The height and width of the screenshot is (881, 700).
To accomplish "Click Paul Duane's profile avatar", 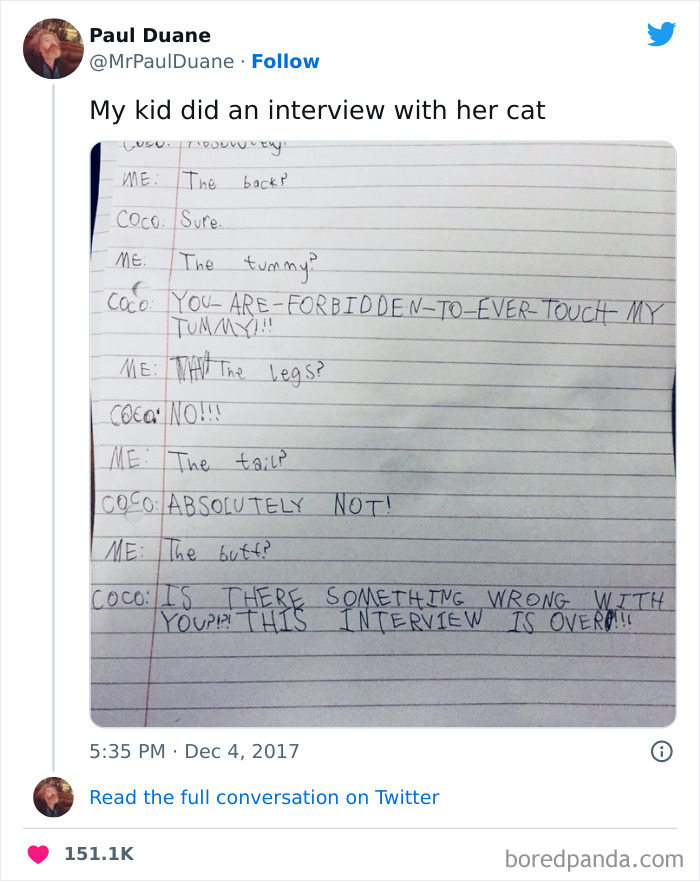I will 52,48.
